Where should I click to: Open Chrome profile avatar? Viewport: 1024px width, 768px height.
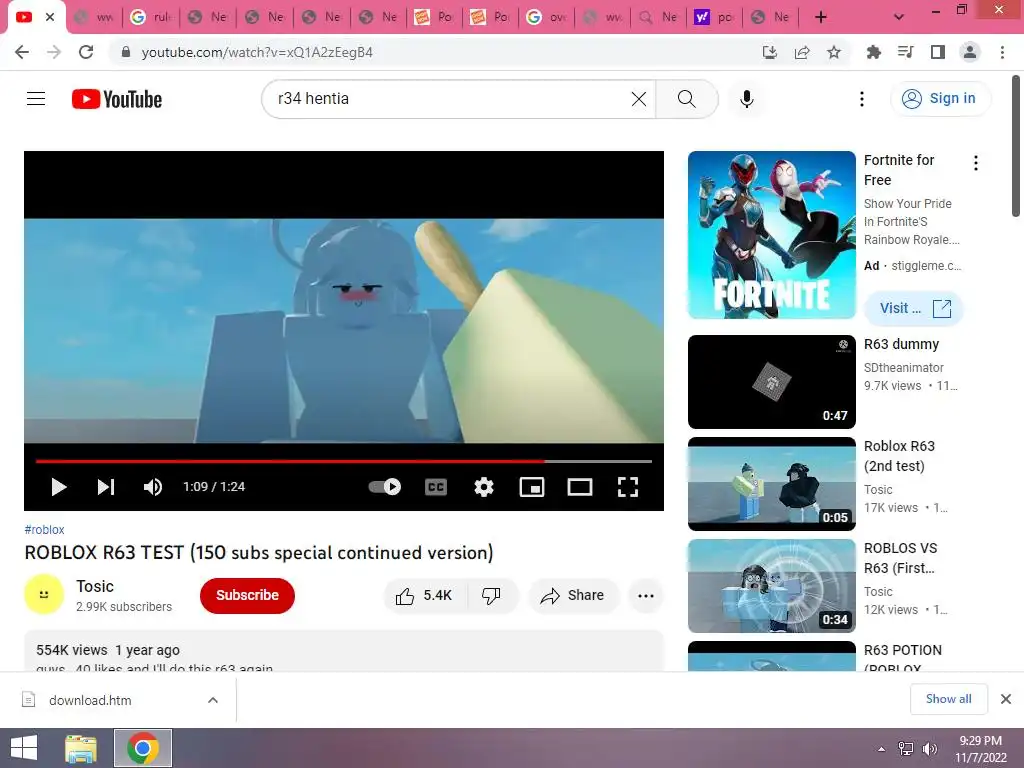click(x=970, y=52)
